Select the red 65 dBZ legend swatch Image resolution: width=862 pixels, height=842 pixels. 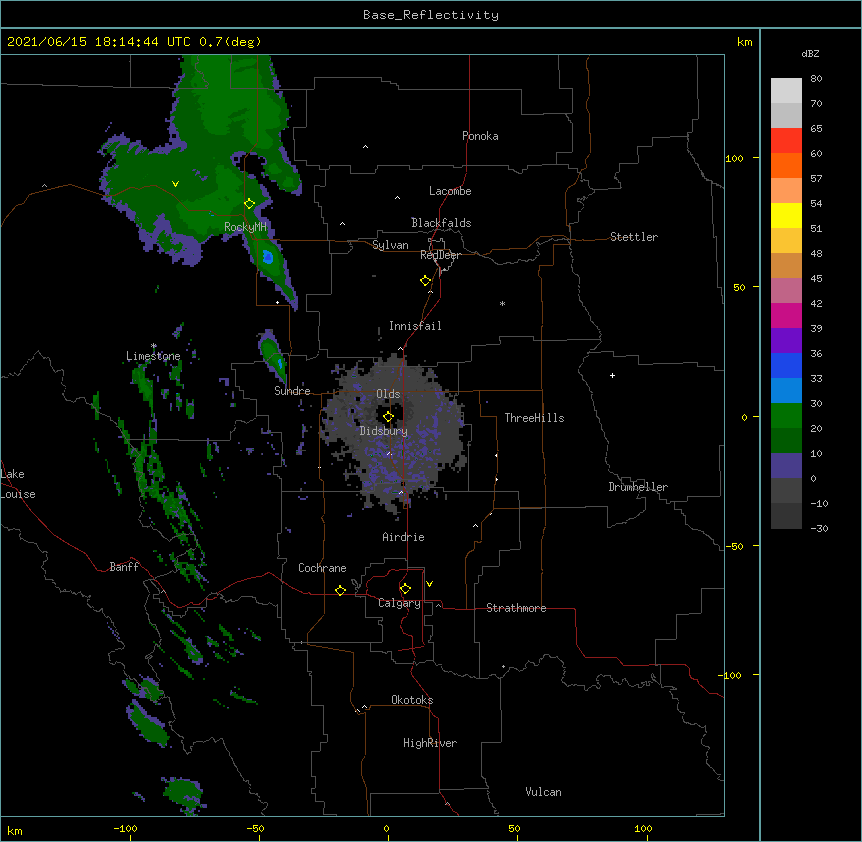pos(786,140)
